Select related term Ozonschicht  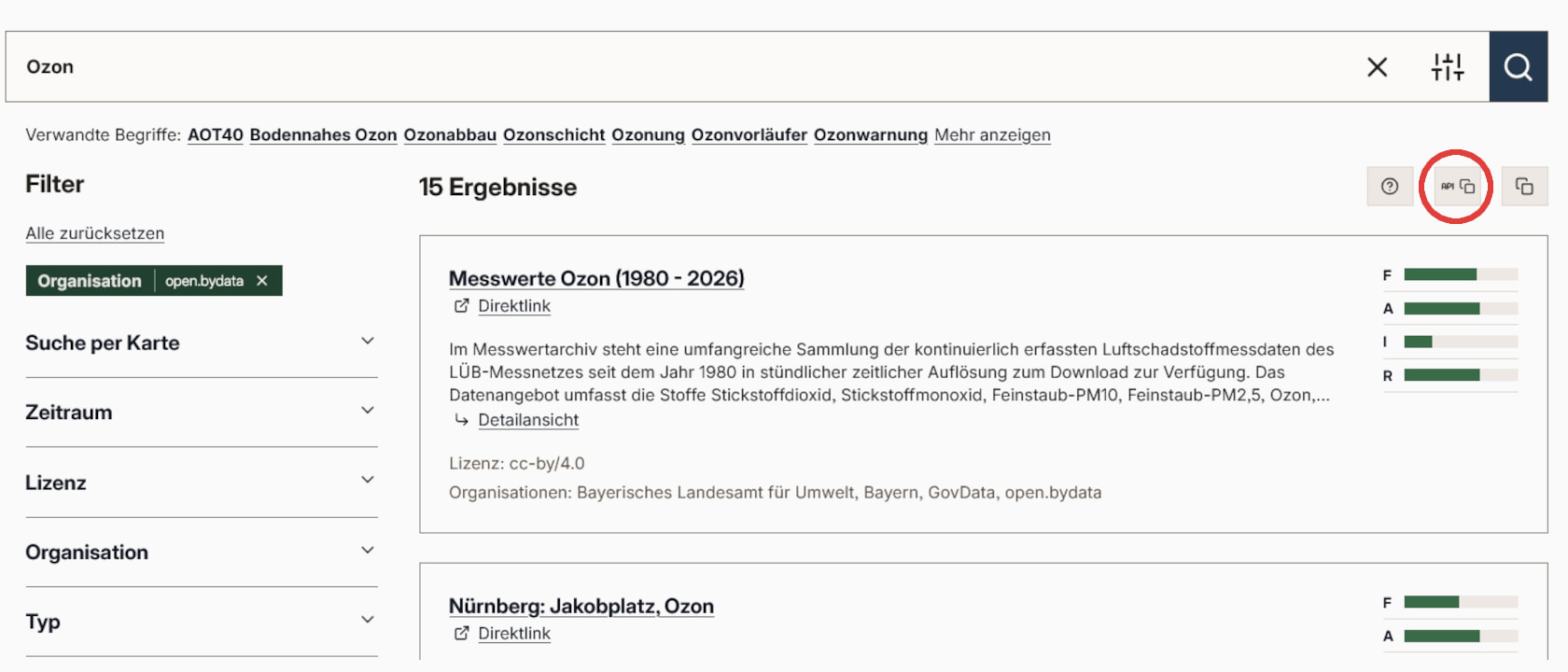tap(553, 134)
